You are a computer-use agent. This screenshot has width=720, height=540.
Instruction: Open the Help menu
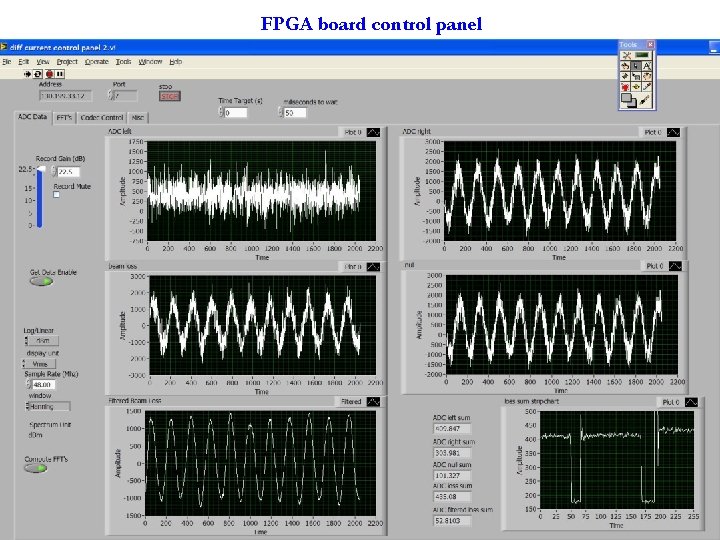175,62
